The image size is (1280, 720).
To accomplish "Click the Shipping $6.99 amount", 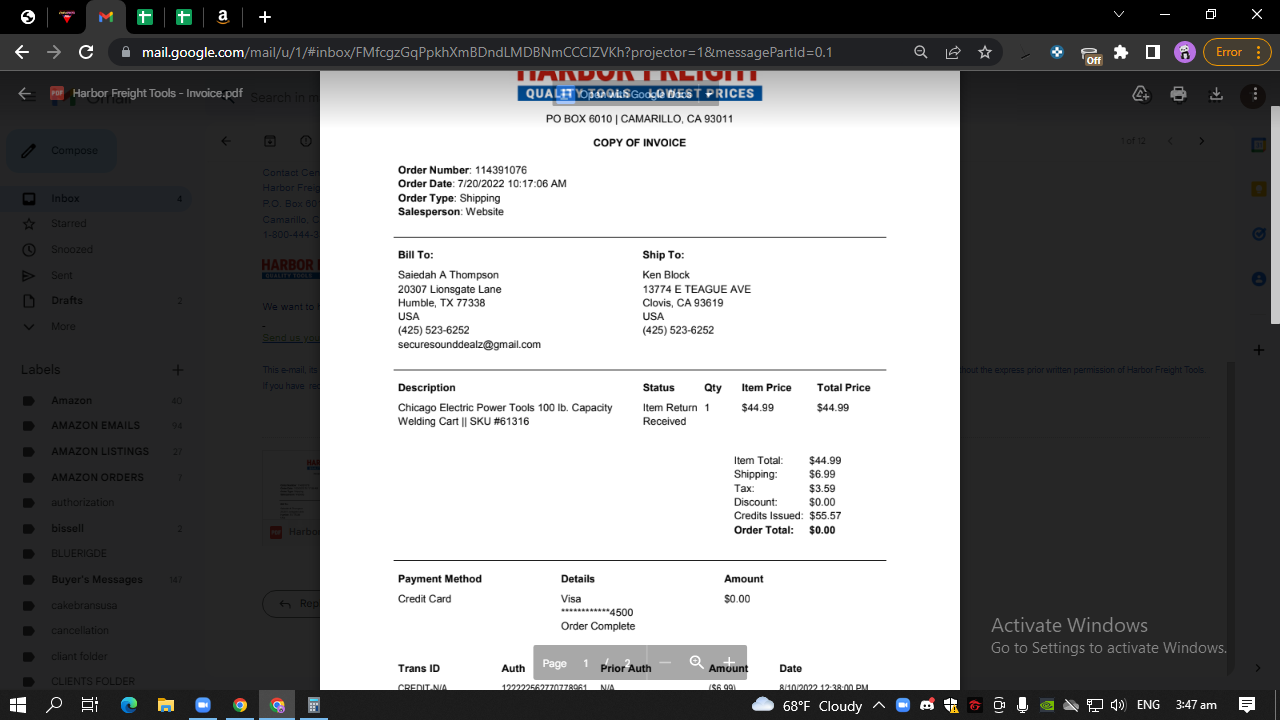I will (x=822, y=474).
